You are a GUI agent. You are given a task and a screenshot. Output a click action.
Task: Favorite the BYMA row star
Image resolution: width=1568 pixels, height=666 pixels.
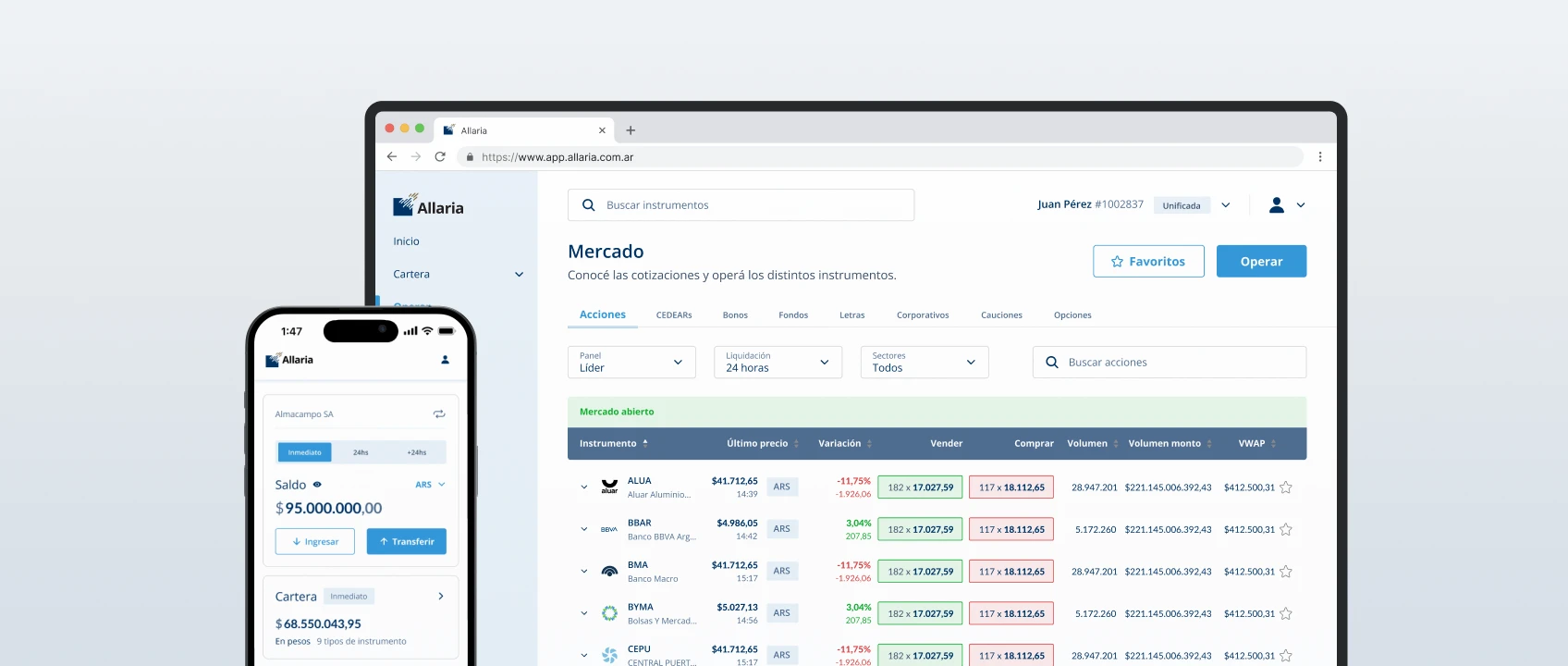(x=1286, y=613)
